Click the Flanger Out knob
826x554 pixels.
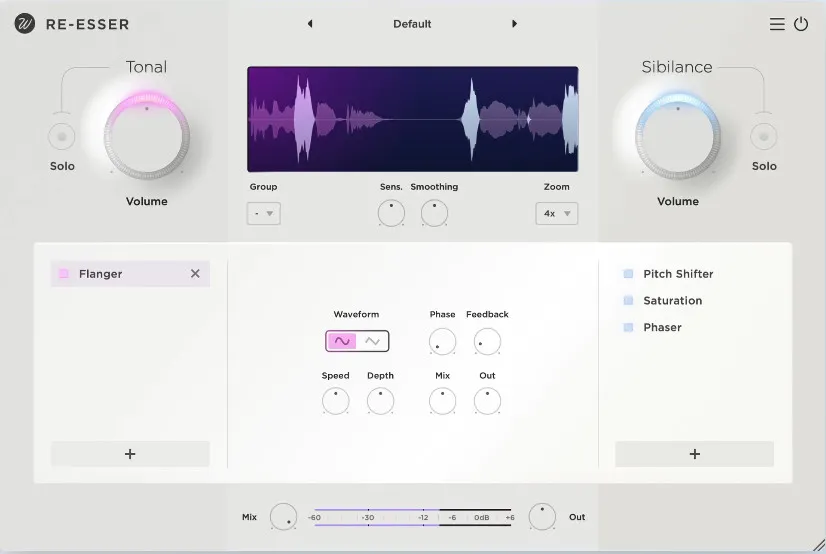[x=487, y=401]
